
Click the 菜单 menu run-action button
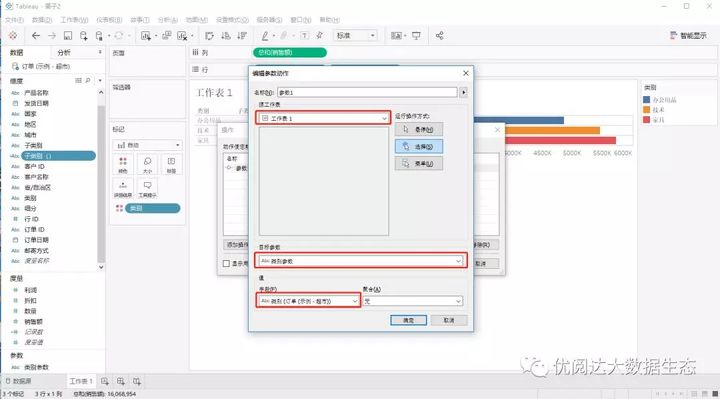419,163
